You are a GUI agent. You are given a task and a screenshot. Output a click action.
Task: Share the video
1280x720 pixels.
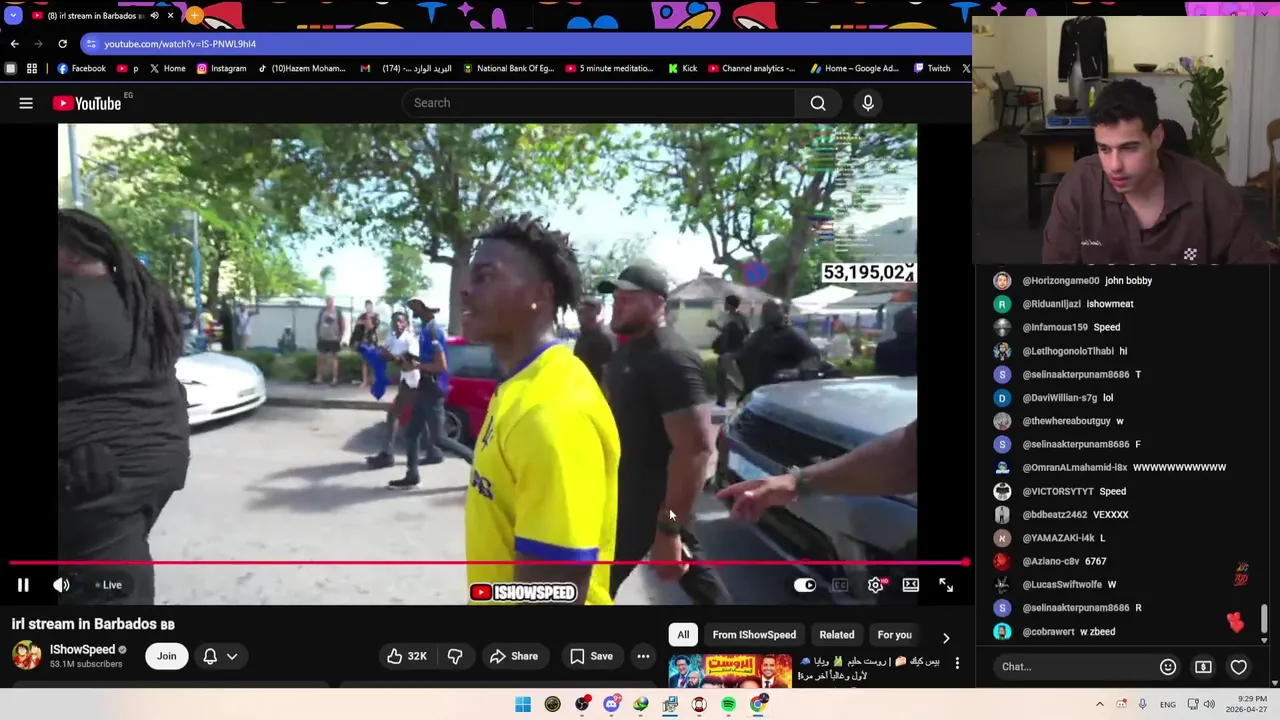tap(514, 656)
